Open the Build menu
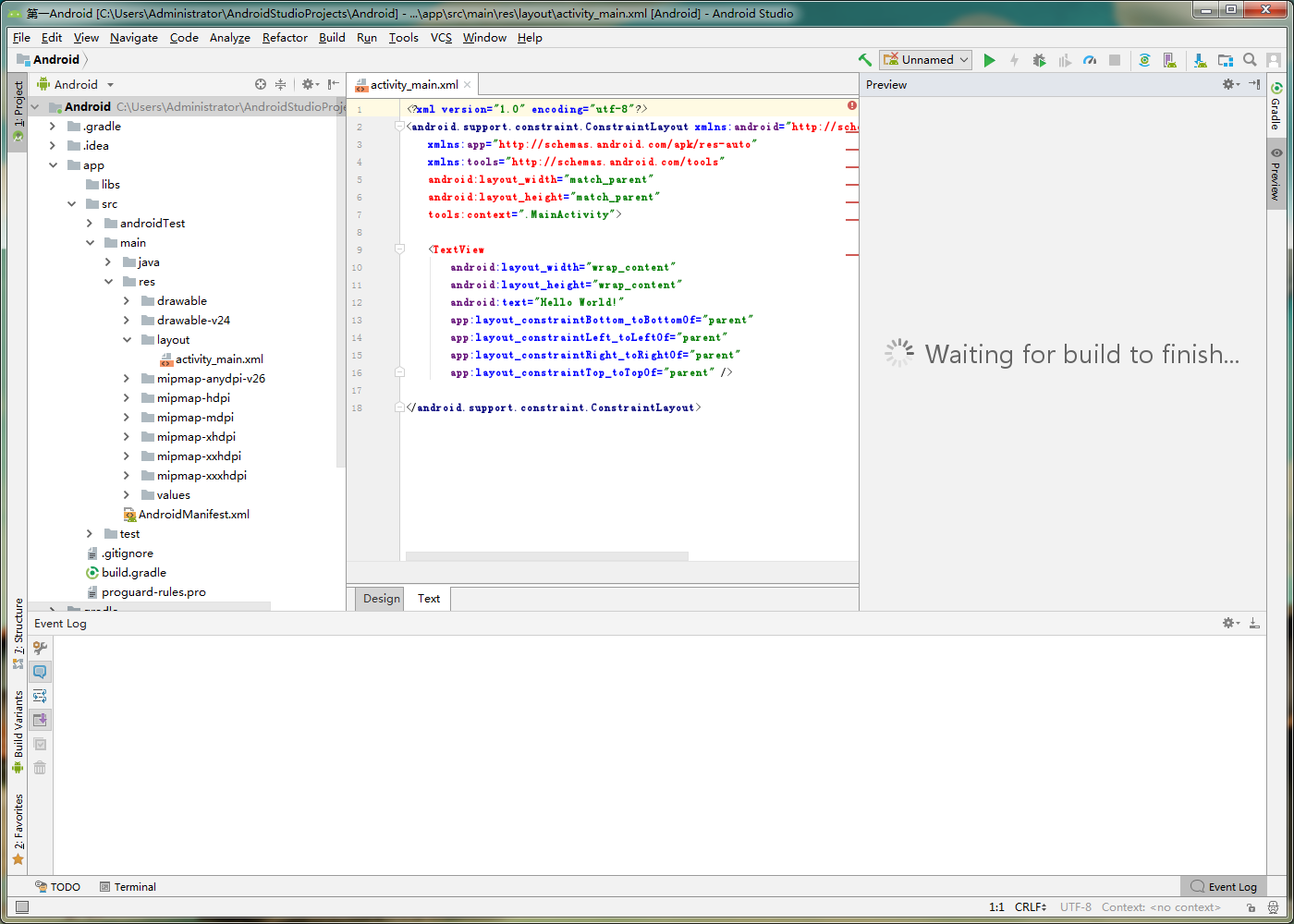Image resolution: width=1294 pixels, height=924 pixels. click(x=332, y=38)
